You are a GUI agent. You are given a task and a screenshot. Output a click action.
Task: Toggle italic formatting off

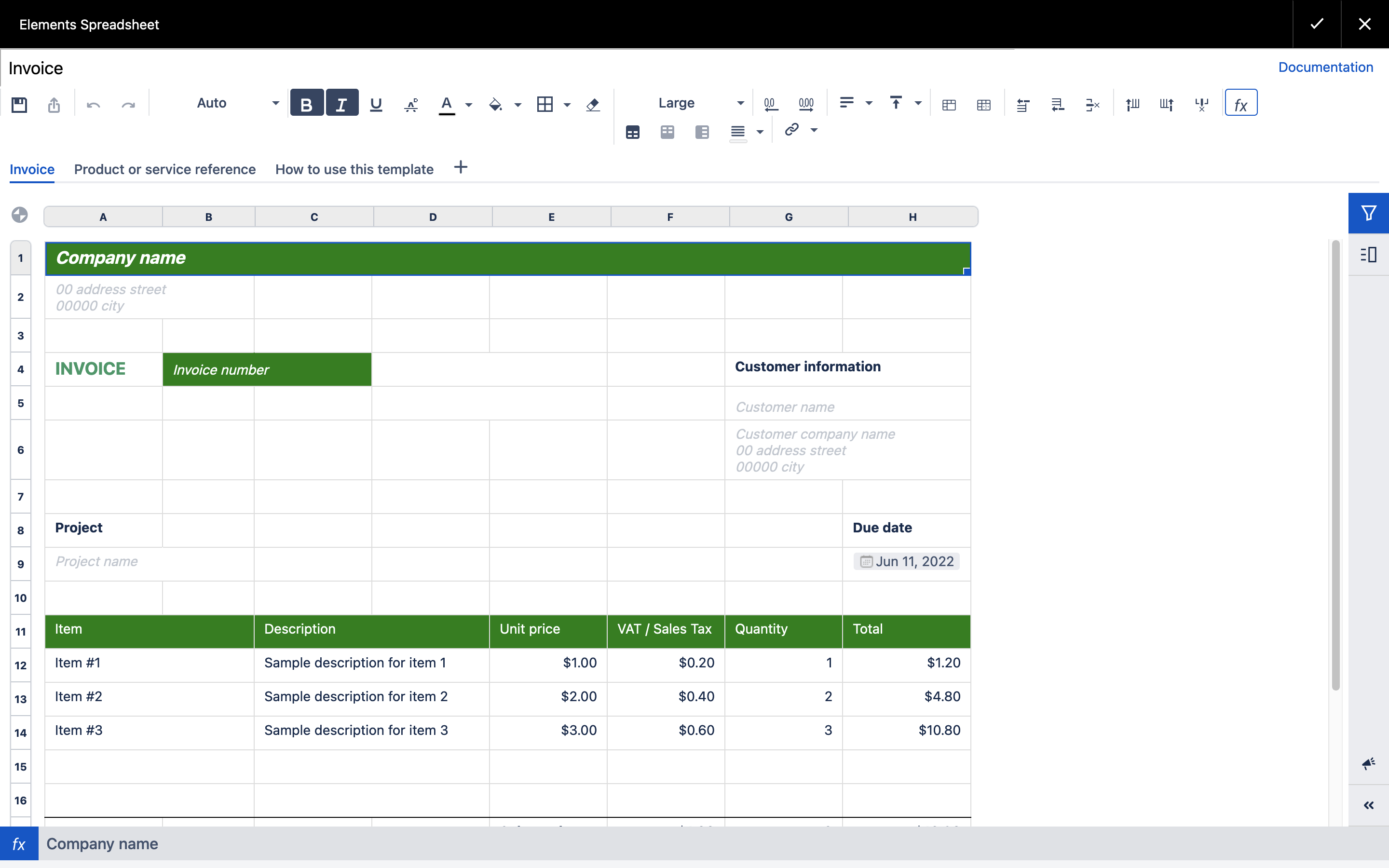pos(342,103)
